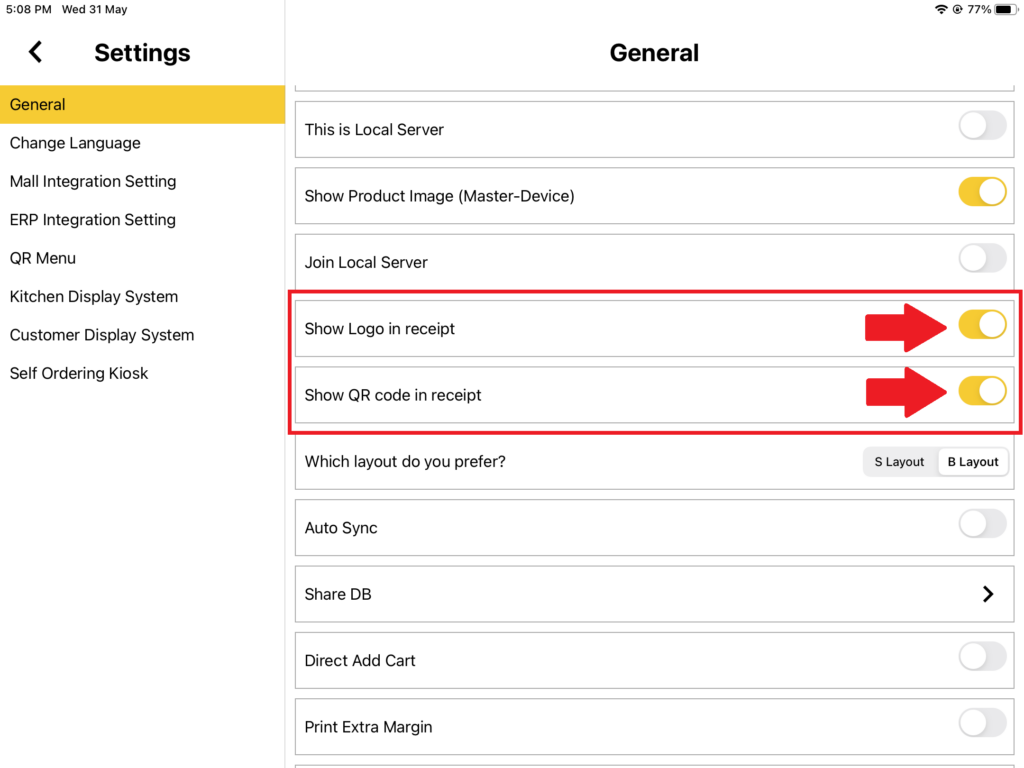Tap the back arrow beside Settings

tap(35, 52)
